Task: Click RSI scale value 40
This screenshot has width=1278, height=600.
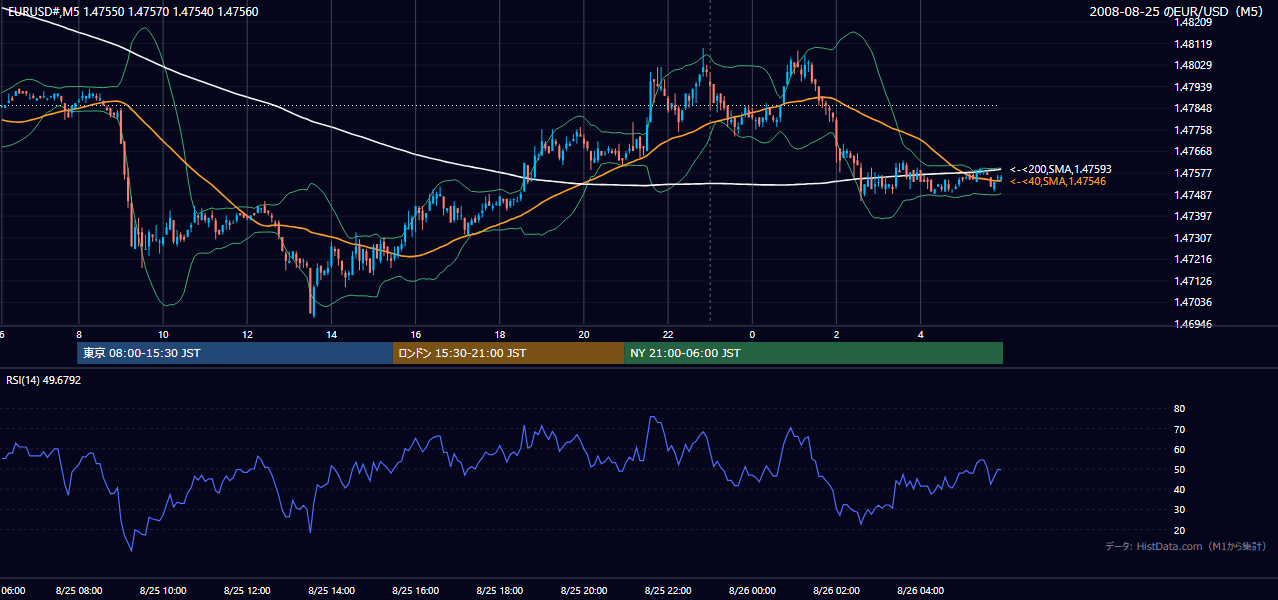Action: click(x=1179, y=489)
